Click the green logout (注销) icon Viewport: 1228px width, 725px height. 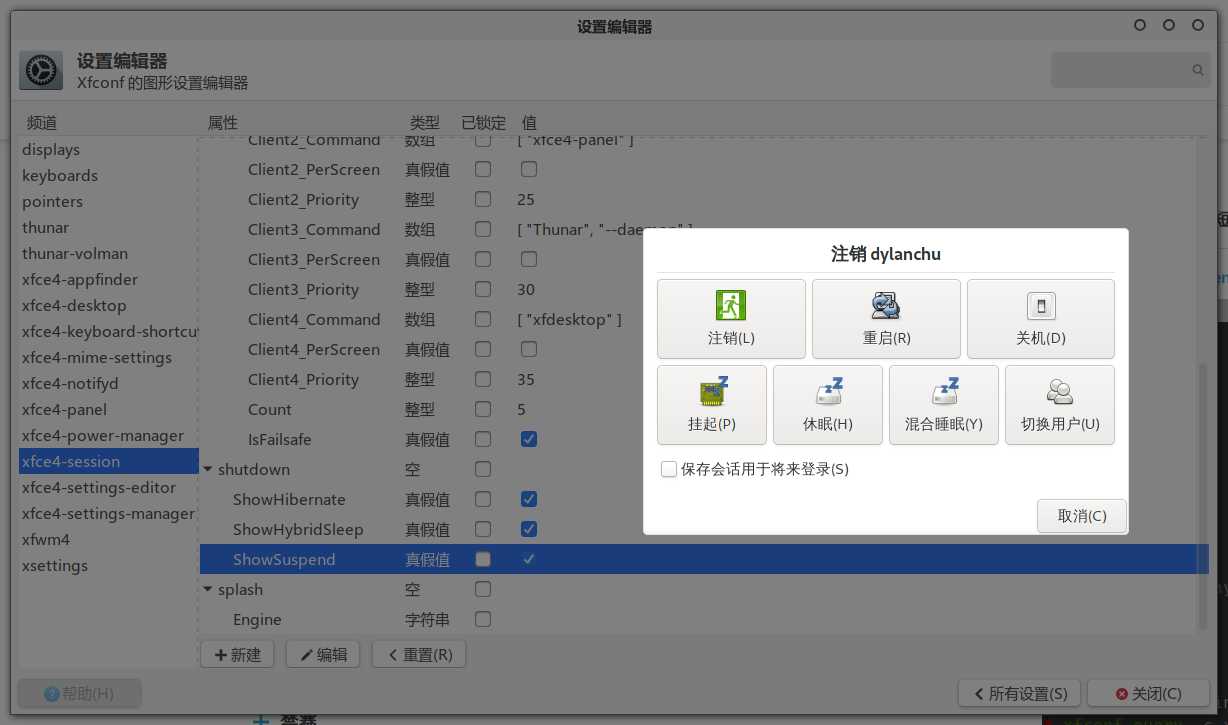731,305
